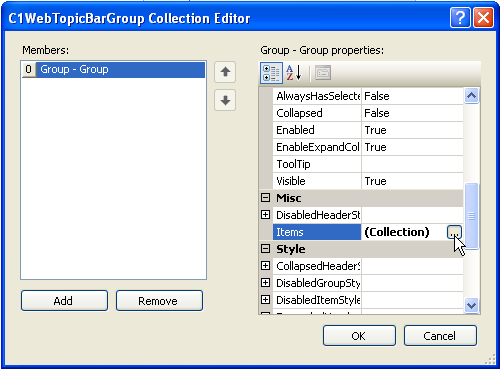This screenshot has height=370, width=500.
Task: Move selected member down
Action: point(225,100)
